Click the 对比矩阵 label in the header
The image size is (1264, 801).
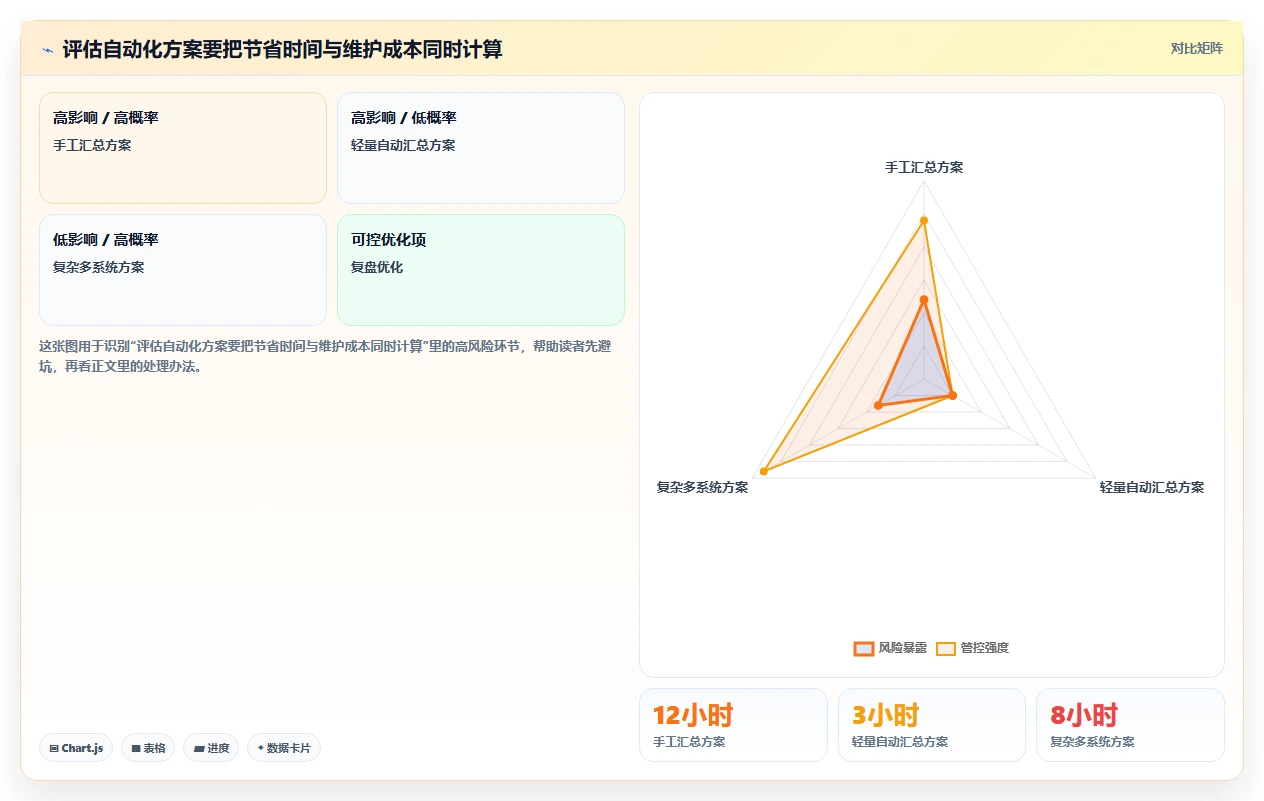[1196, 48]
